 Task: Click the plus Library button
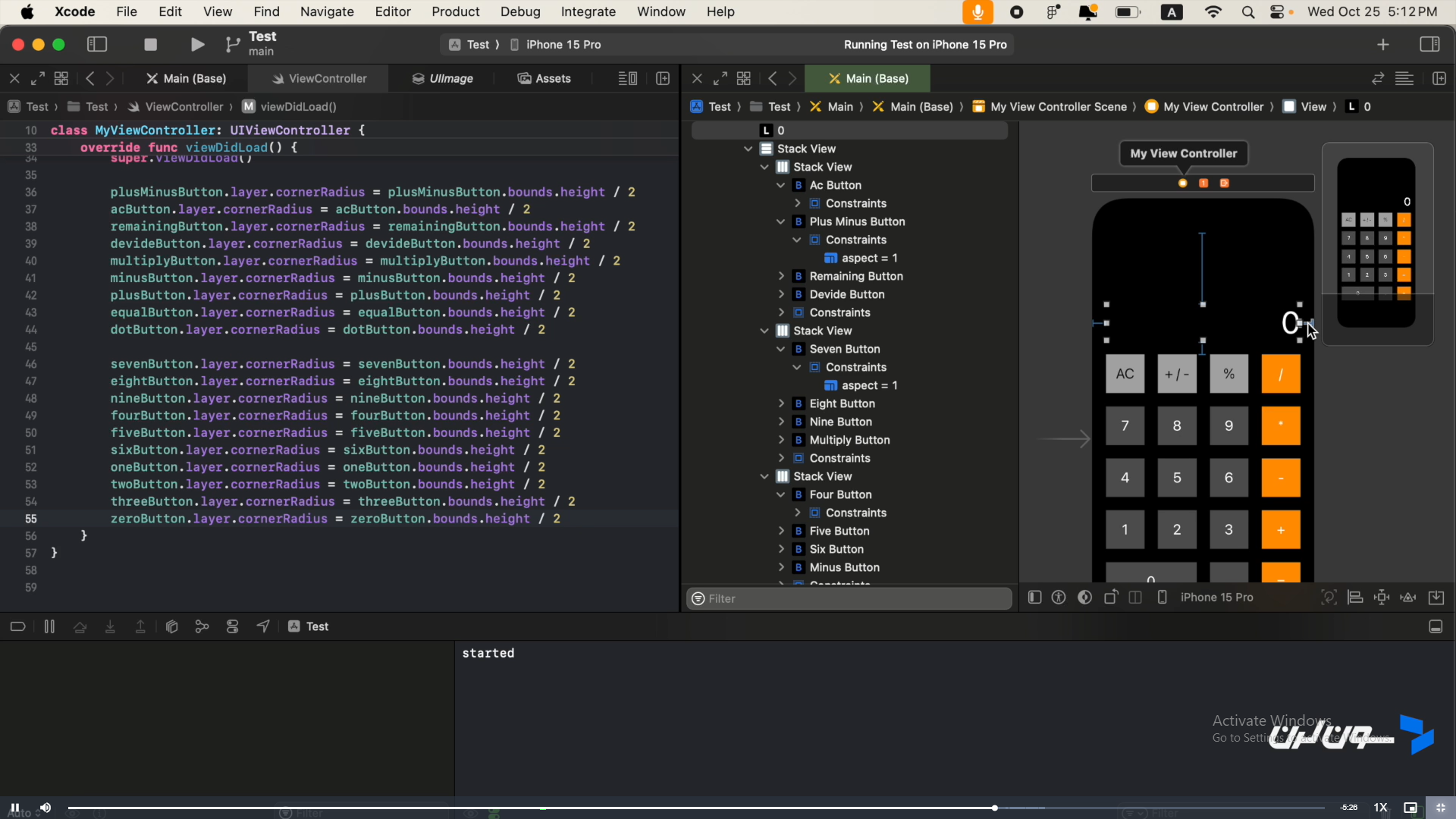pos(1383,45)
